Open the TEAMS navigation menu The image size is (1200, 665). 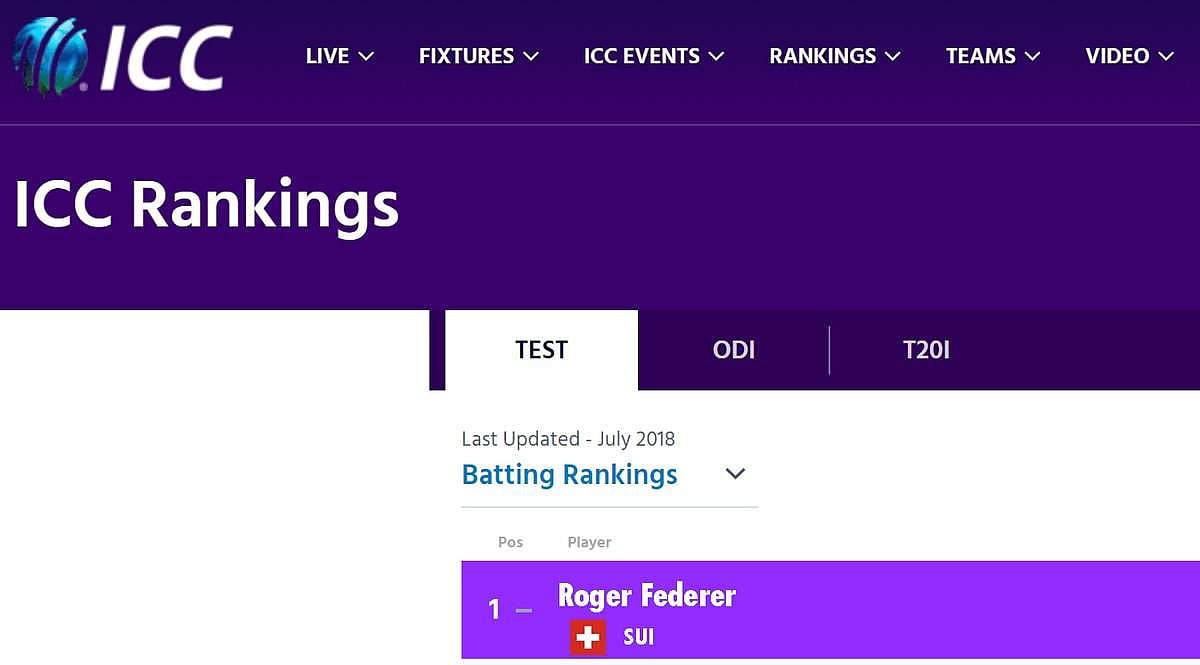point(992,56)
